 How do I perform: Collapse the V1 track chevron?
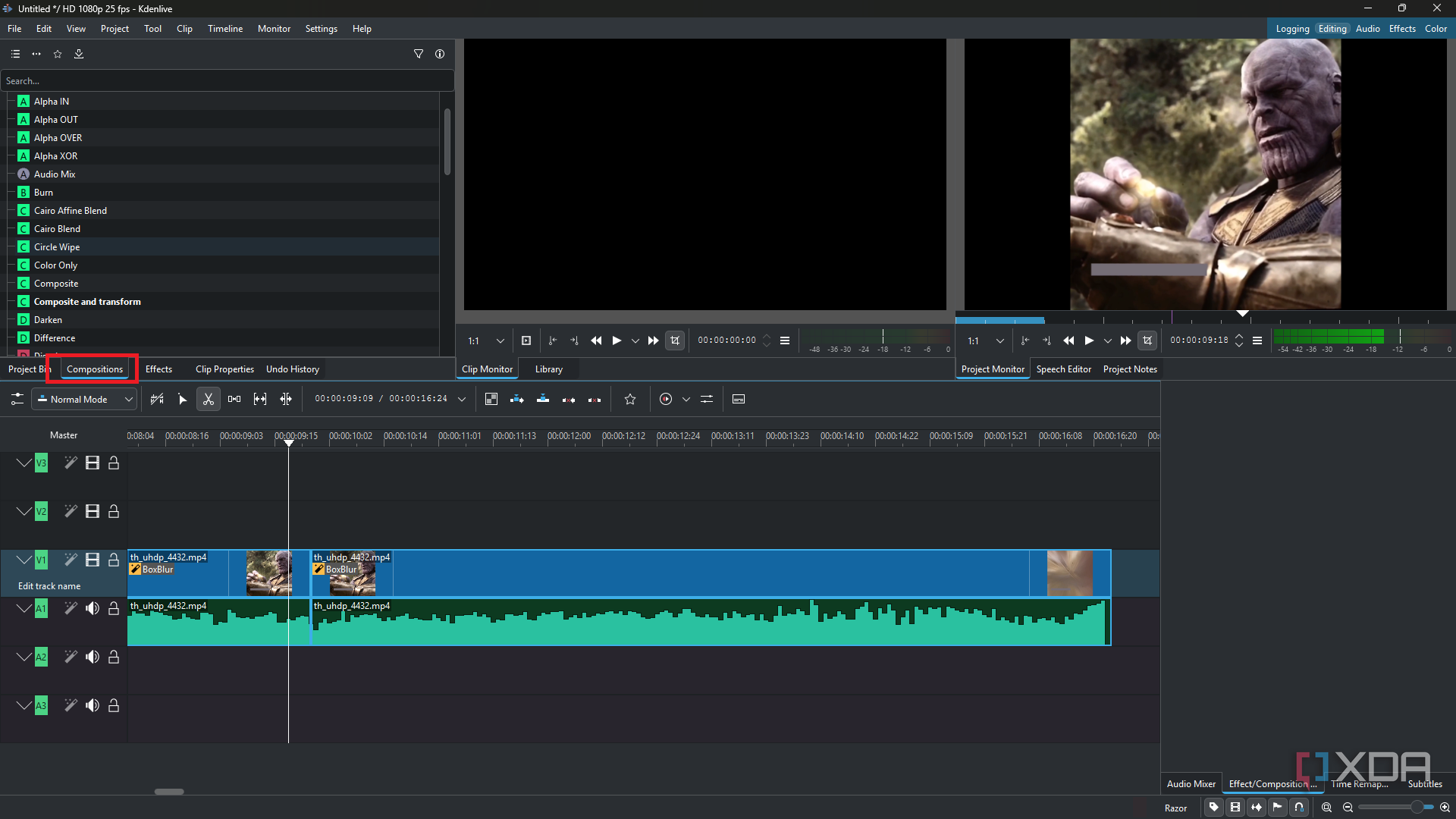coord(24,560)
